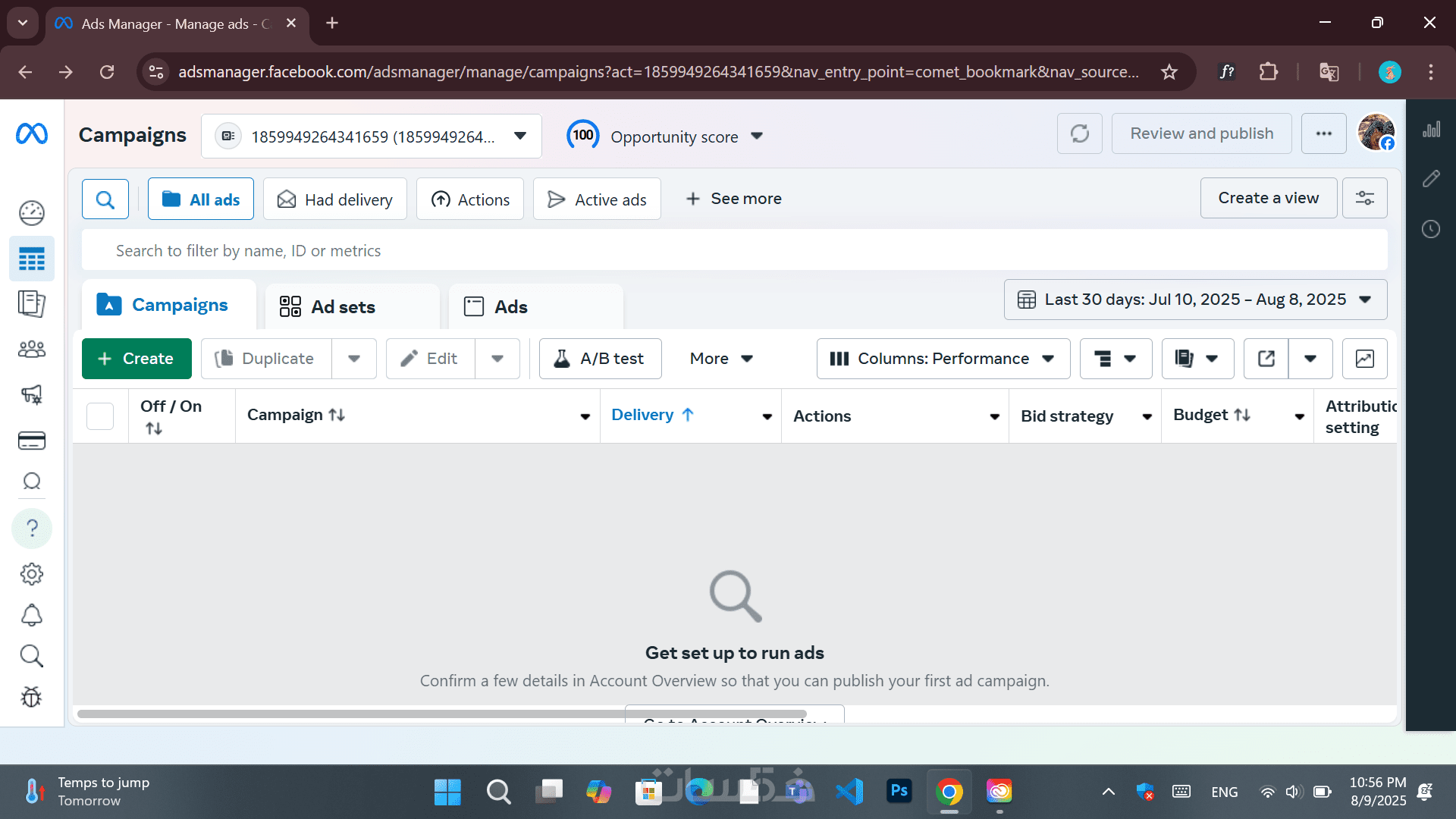Open the date range Last 30 days dropdown

point(1195,300)
